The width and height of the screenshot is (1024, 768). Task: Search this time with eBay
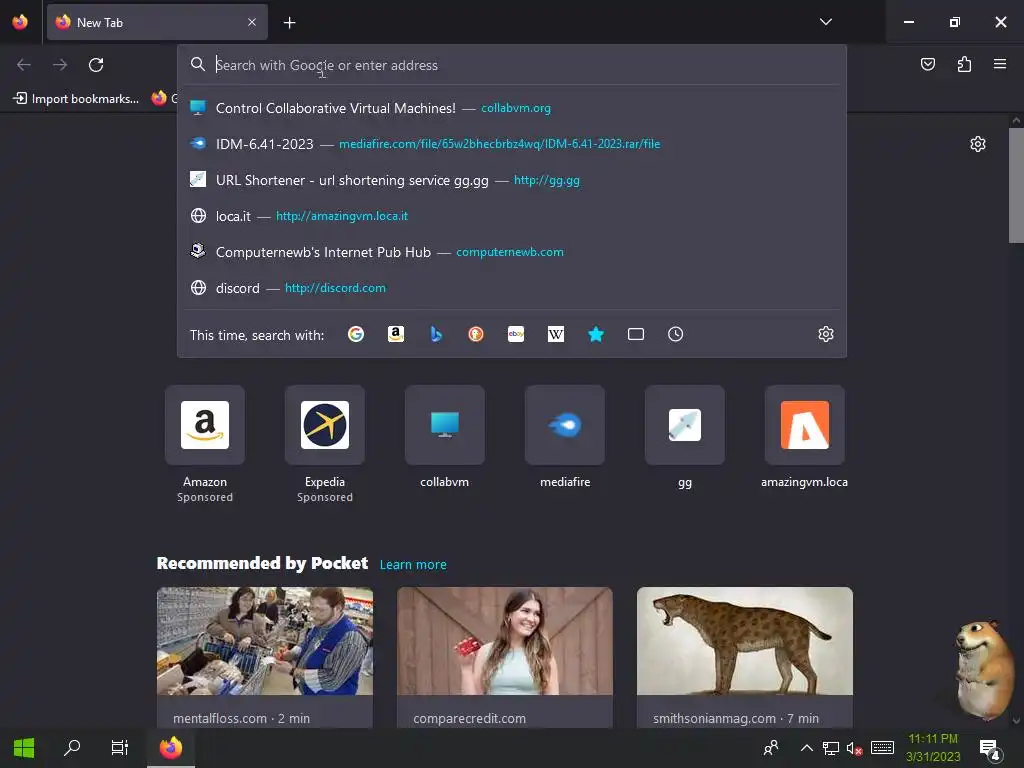coord(516,334)
